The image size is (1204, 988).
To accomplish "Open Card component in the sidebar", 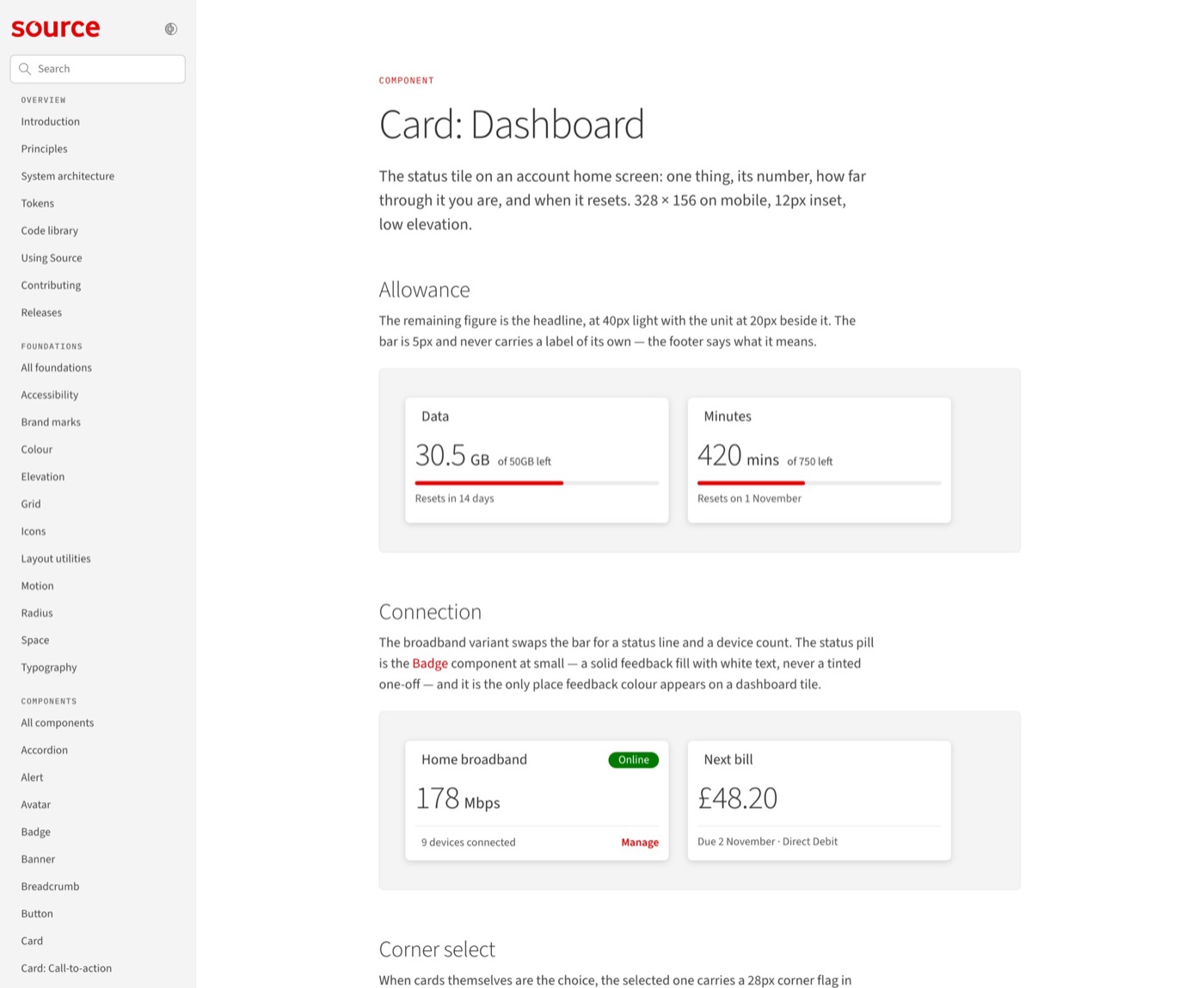I will (x=33, y=942).
